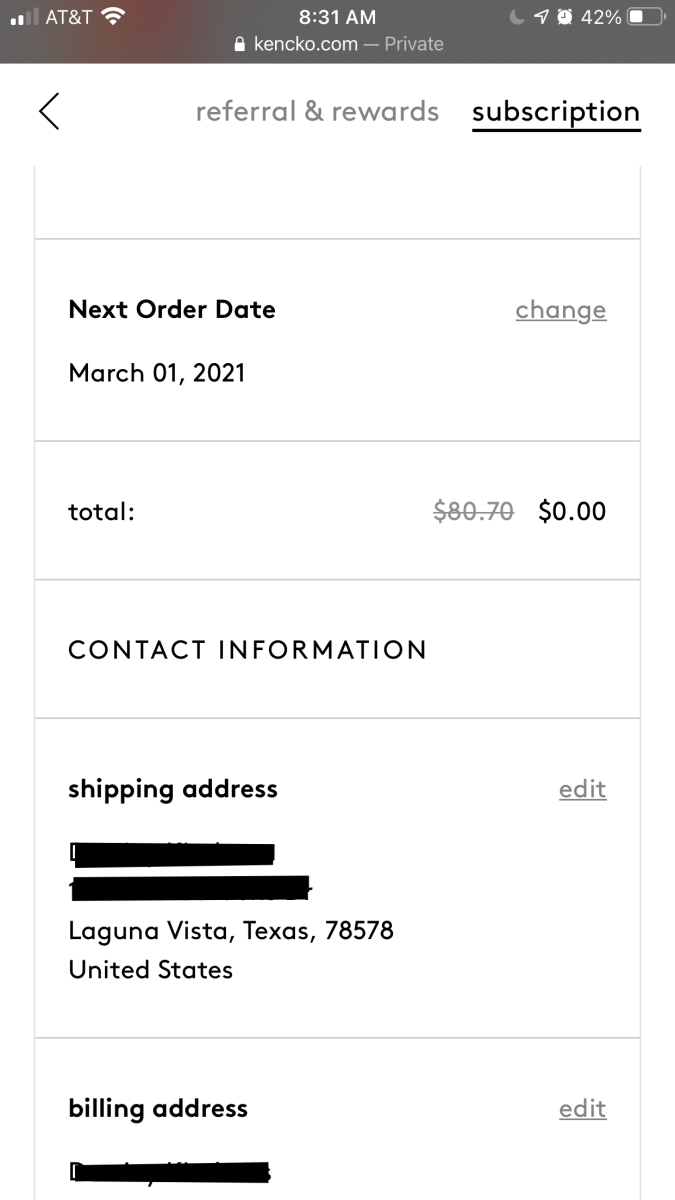This screenshot has height=1200, width=675.
Task: Tap the crossed-out $80.70 price
Action: coord(473,512)
